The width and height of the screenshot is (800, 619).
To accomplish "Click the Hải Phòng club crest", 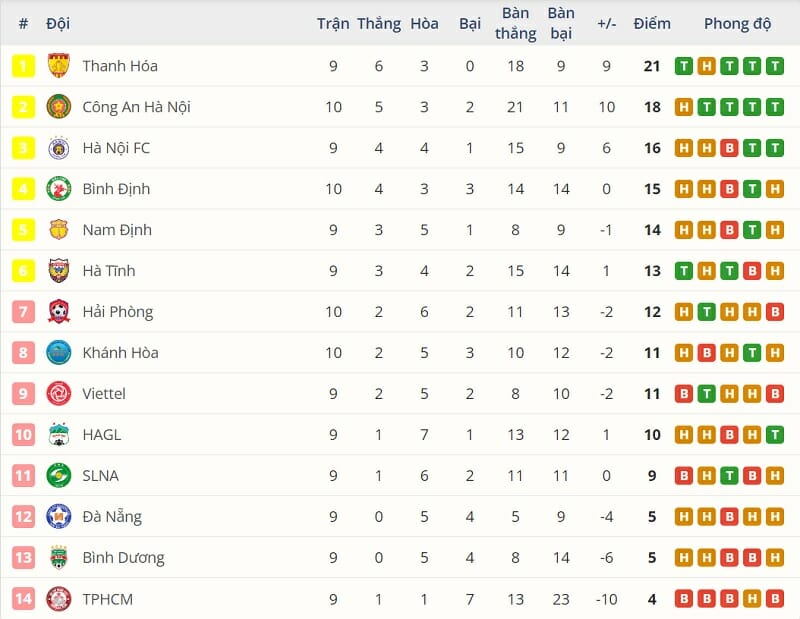I will point(58,312).
